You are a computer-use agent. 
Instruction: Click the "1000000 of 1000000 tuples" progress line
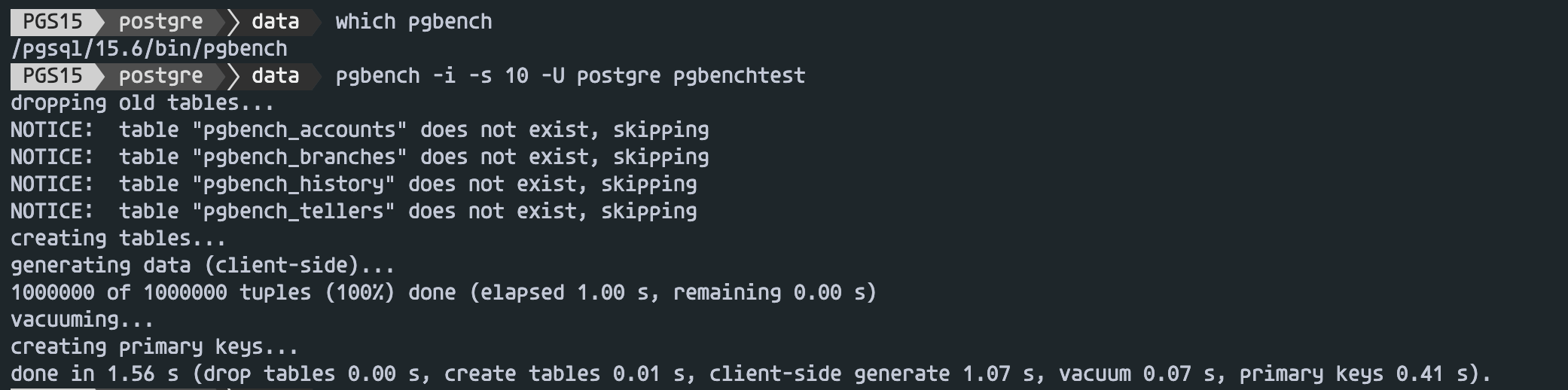(160, 293)
